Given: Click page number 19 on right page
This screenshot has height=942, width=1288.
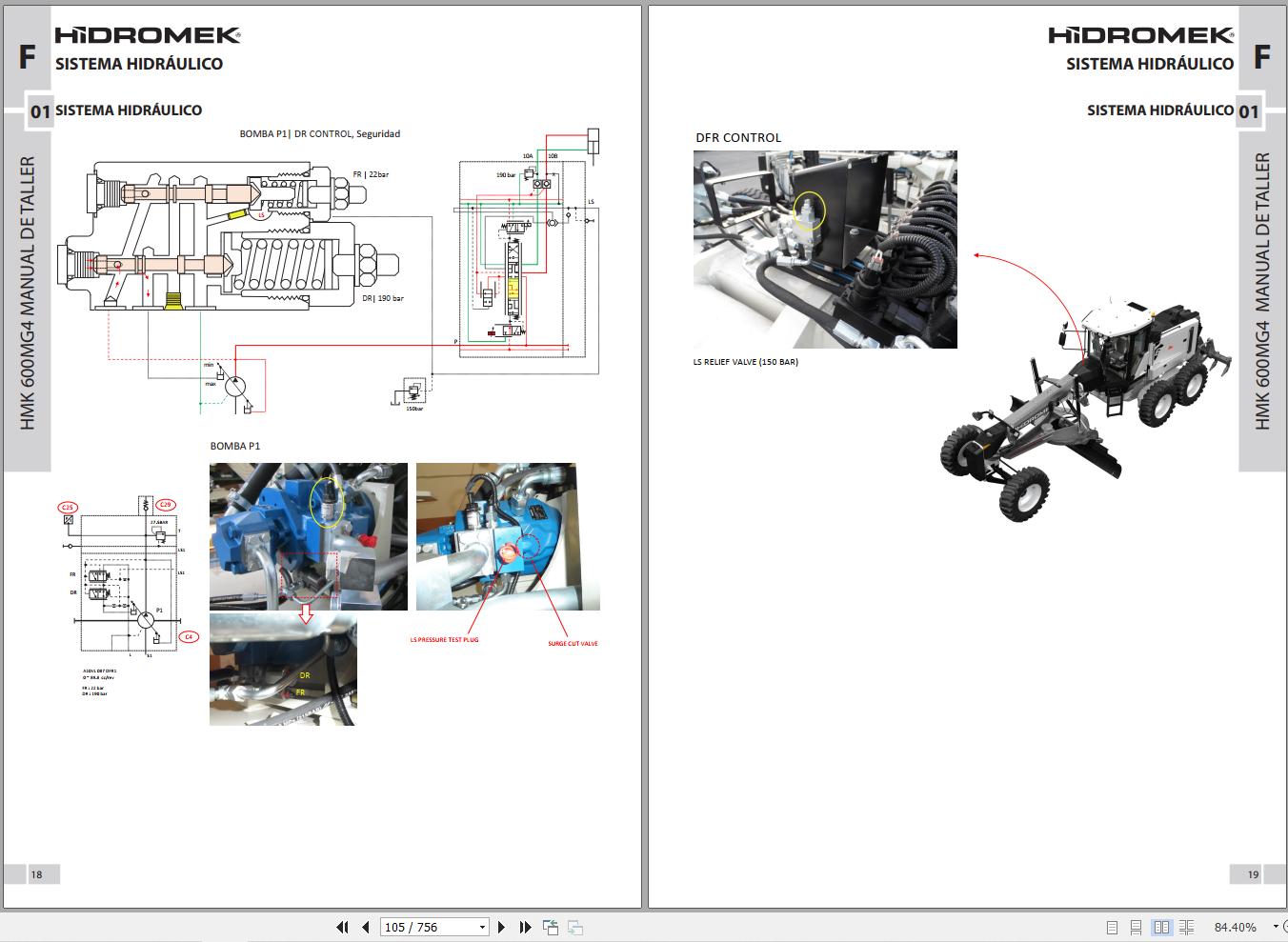Looking at the screenshot, I should [1253, 874].
